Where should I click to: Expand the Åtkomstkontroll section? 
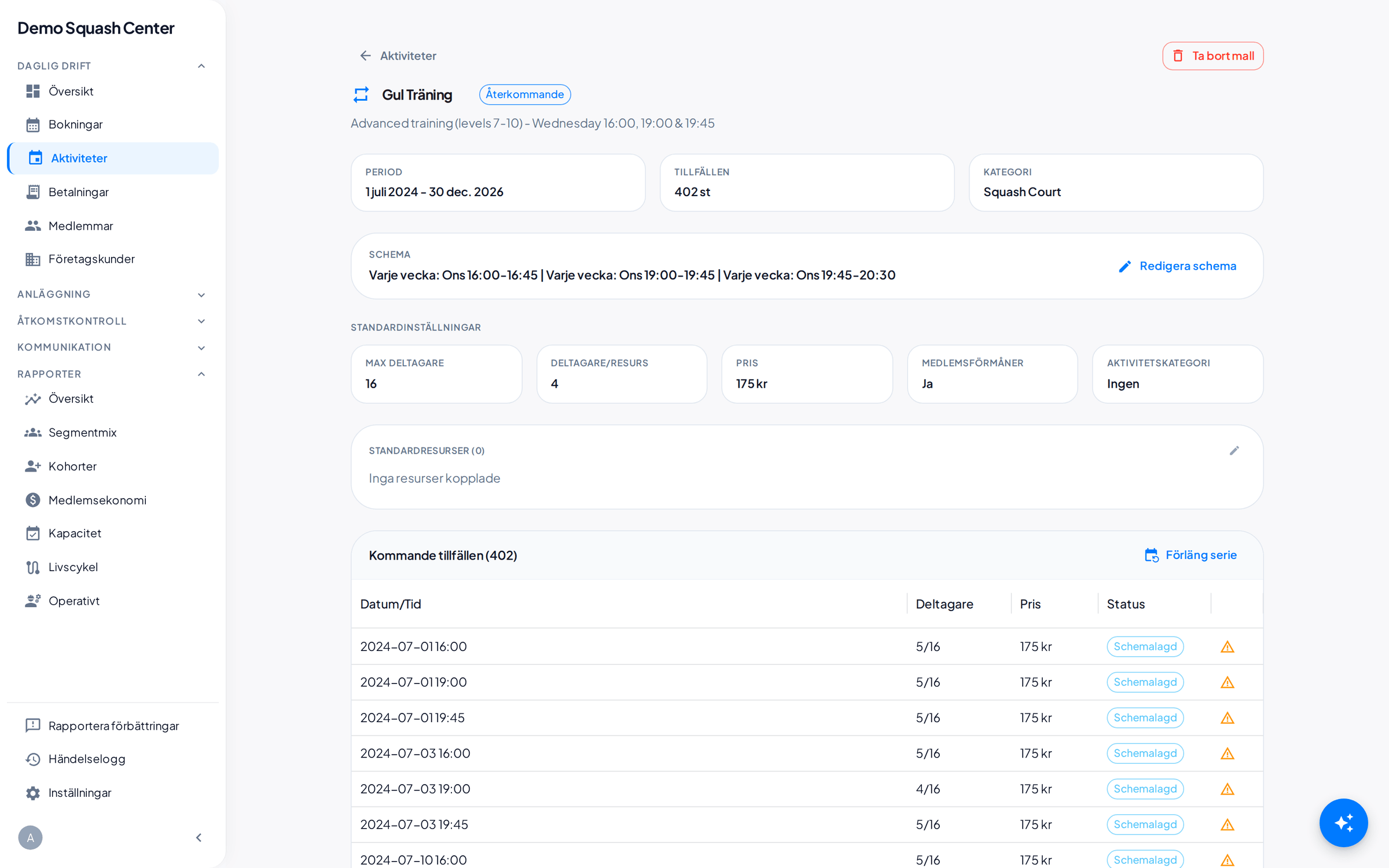pyautogui.click(x=201, y=321)
